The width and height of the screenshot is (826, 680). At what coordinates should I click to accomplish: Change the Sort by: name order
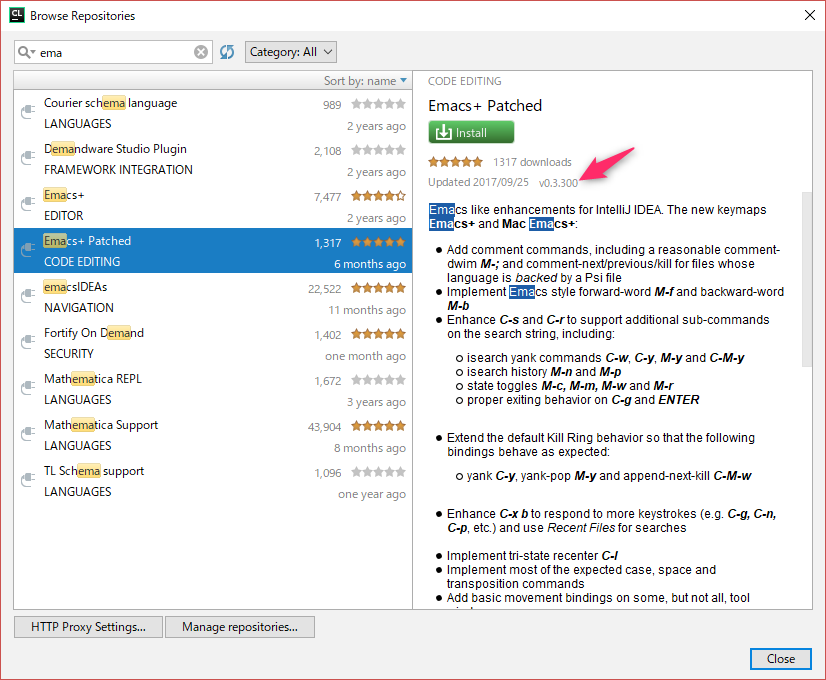pos(365,81)
